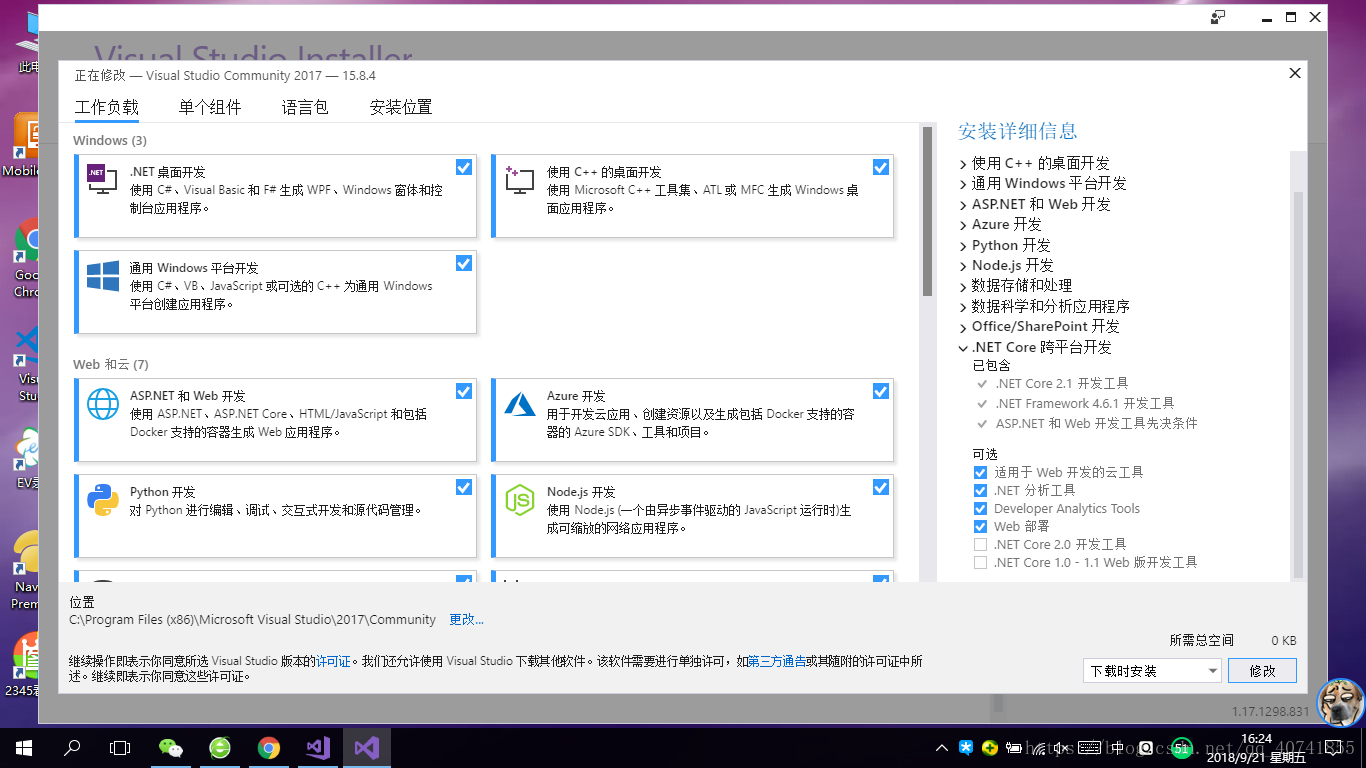Viewport: 1366px width, 768px height.
Task: Show hidden system tray icons
Action: point(942,748)
